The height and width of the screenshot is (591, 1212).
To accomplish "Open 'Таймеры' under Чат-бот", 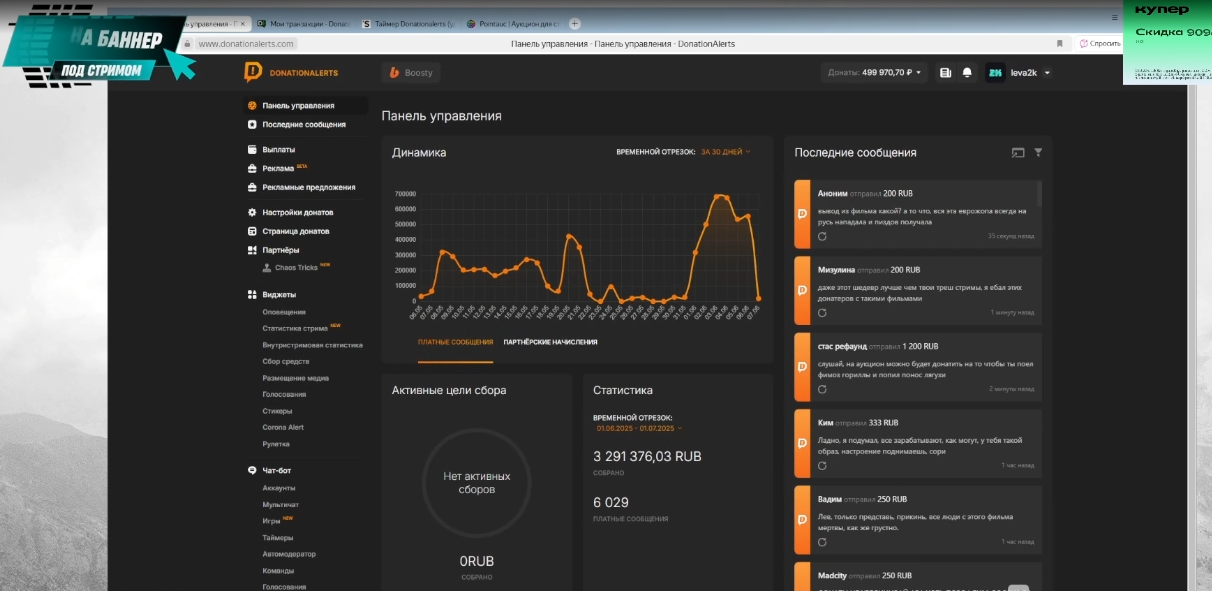I will [x=277, y=538].
